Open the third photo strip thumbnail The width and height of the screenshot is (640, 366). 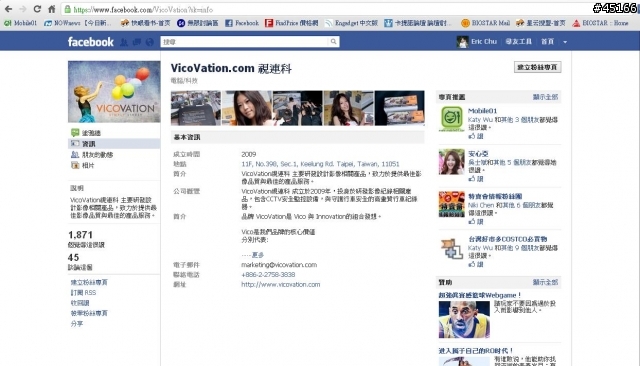[x=298, y=108]
